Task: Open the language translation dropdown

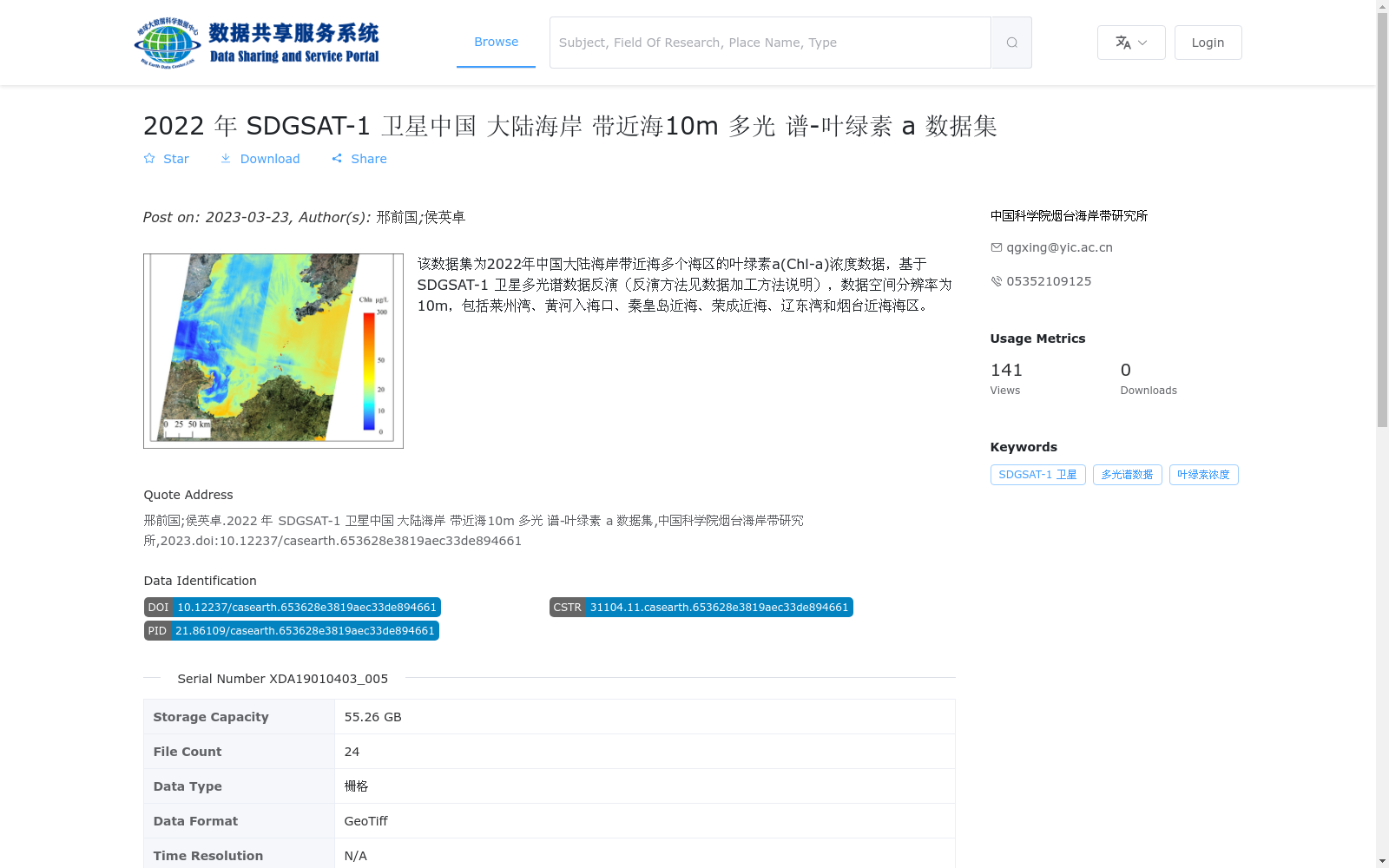Action: point(1131,43)
